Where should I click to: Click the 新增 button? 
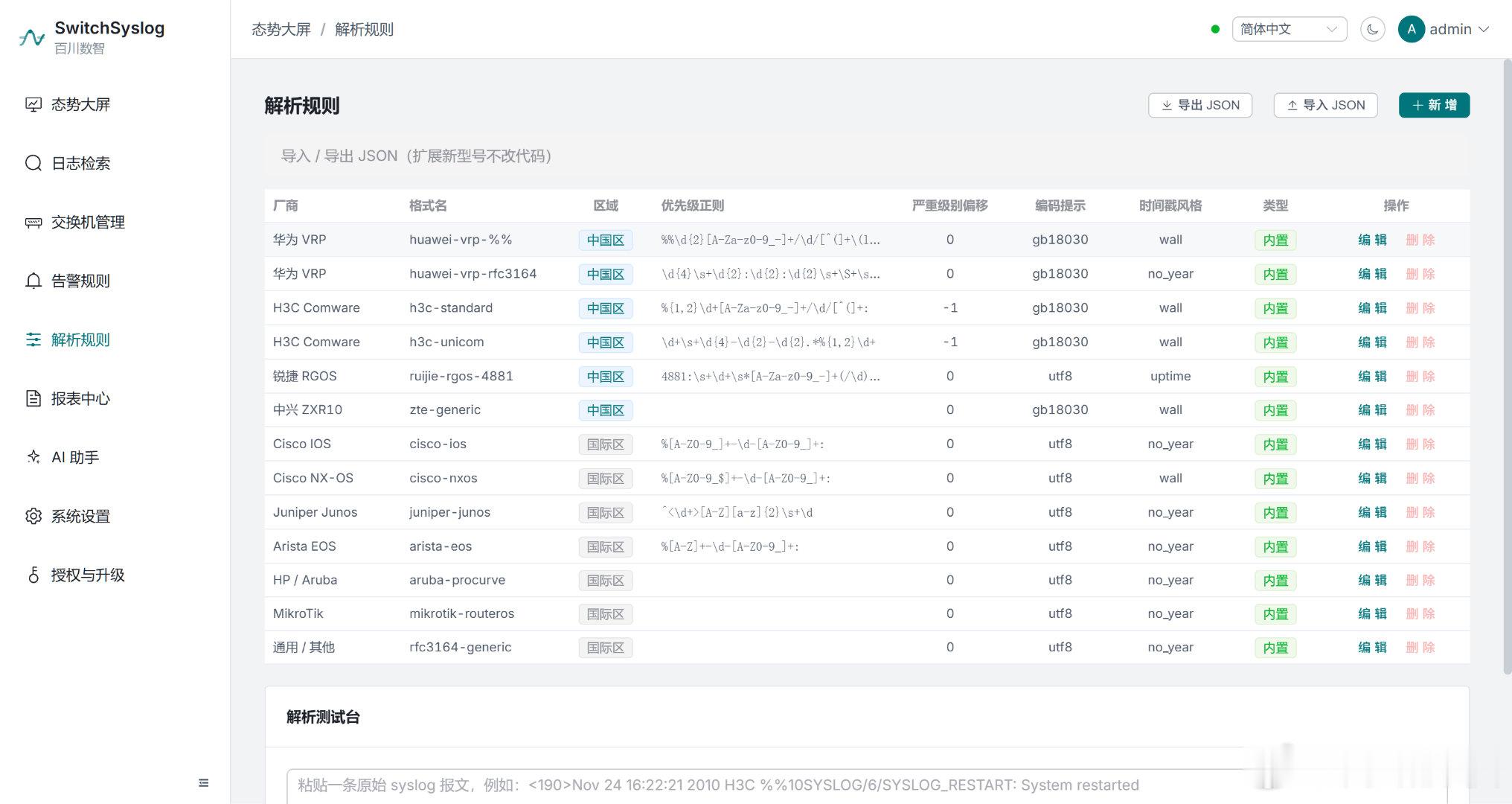coord(1434,105)
